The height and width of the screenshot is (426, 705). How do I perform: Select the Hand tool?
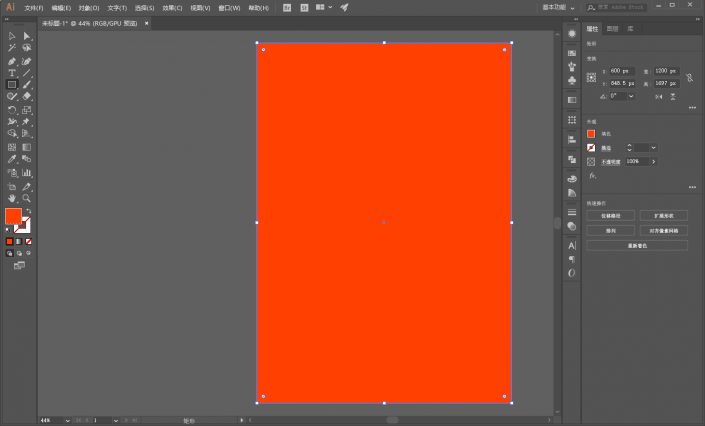click(x=12, y=198)
